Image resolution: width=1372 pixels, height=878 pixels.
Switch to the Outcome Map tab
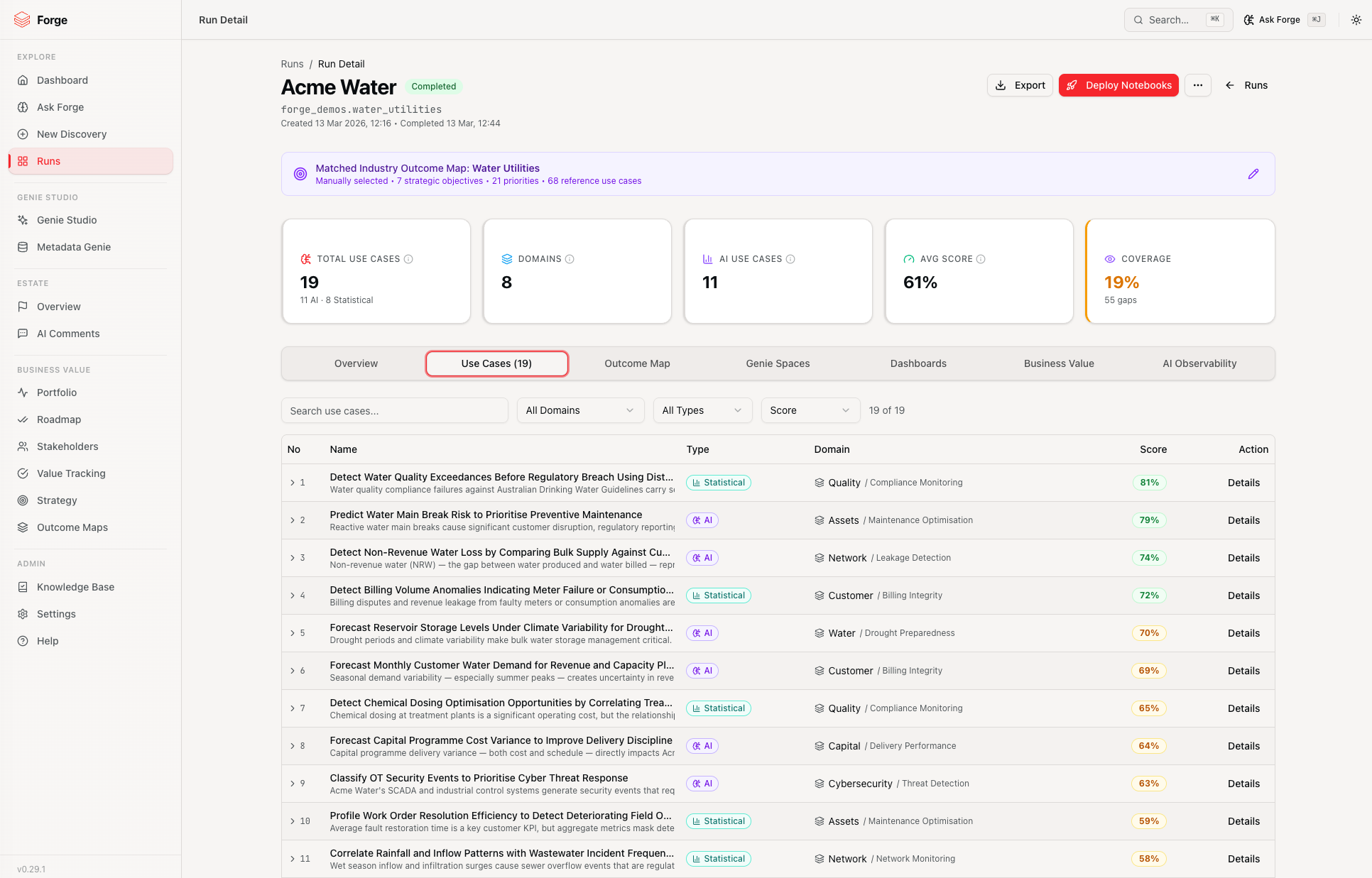637,363
